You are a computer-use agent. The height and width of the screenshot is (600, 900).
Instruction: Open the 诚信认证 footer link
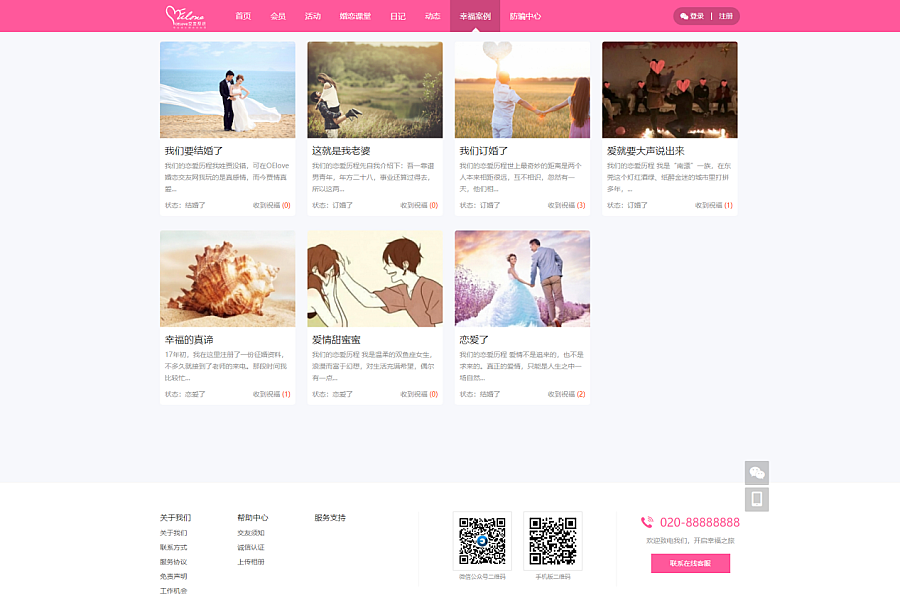(x=251, y=547)
